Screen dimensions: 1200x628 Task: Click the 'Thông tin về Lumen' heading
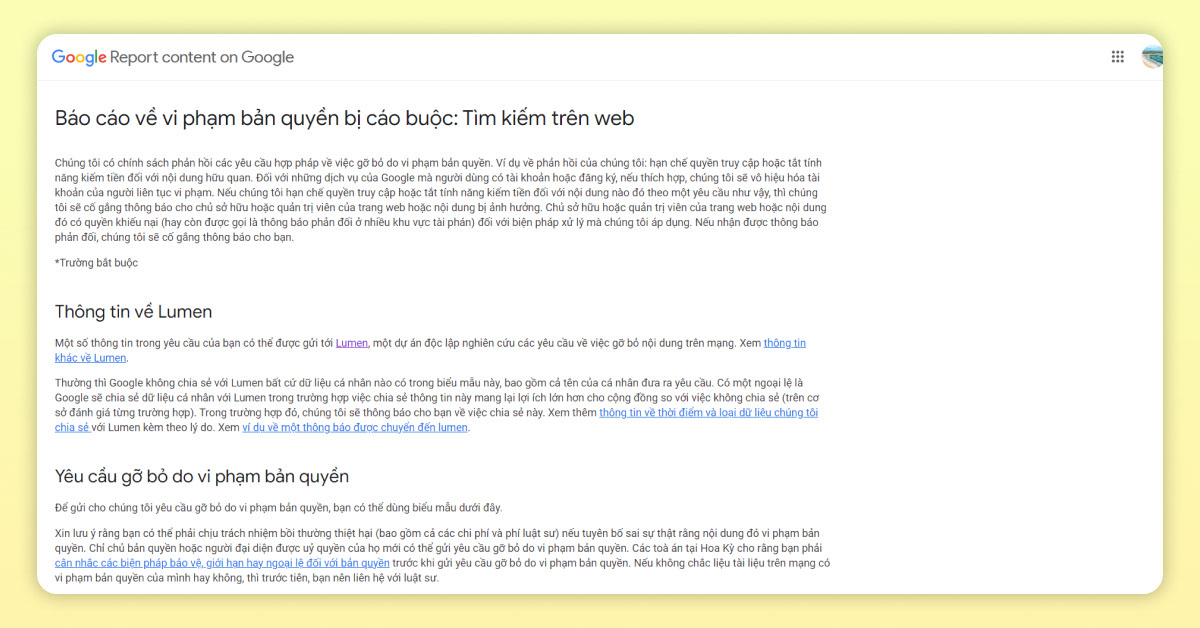pos(133,311)
